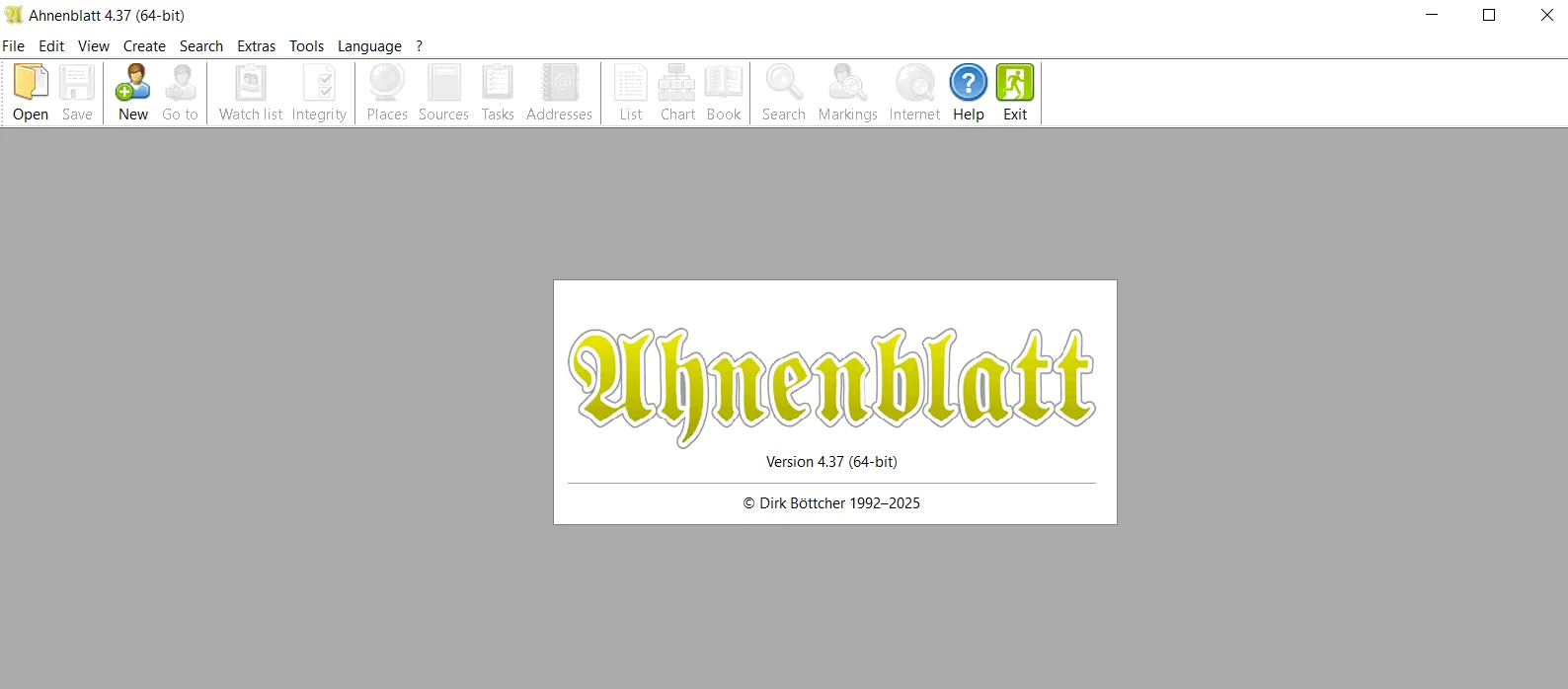Open the Search menu in menu bar
The height and width of the screenshot is (689, 1568).
tap(201, 46)
